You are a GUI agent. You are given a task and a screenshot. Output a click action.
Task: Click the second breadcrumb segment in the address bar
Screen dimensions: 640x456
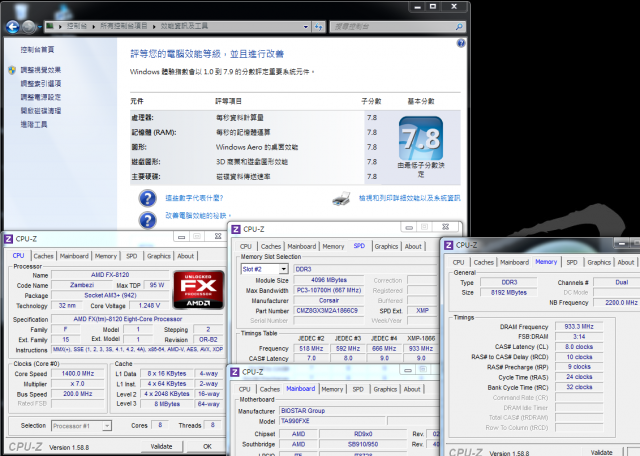[x=124, y=26]
